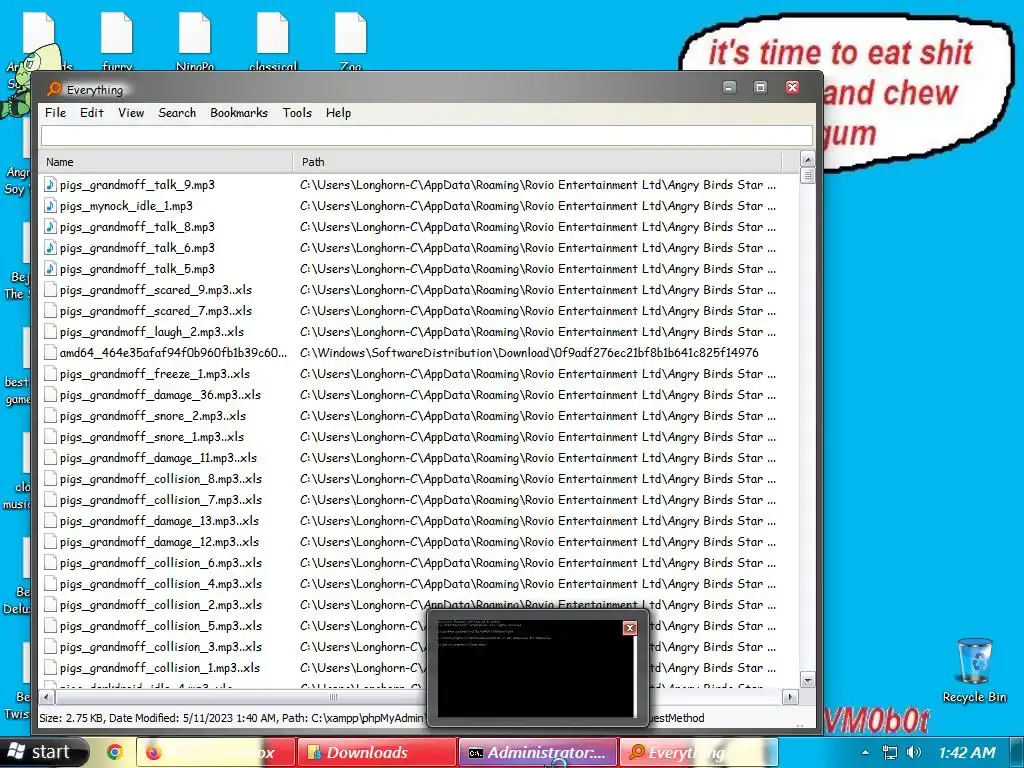Viewport: 1024px width, 768px height.
Task: Click the path cell of pigs_mynock_idle_1.mp3
Action: 537,206
